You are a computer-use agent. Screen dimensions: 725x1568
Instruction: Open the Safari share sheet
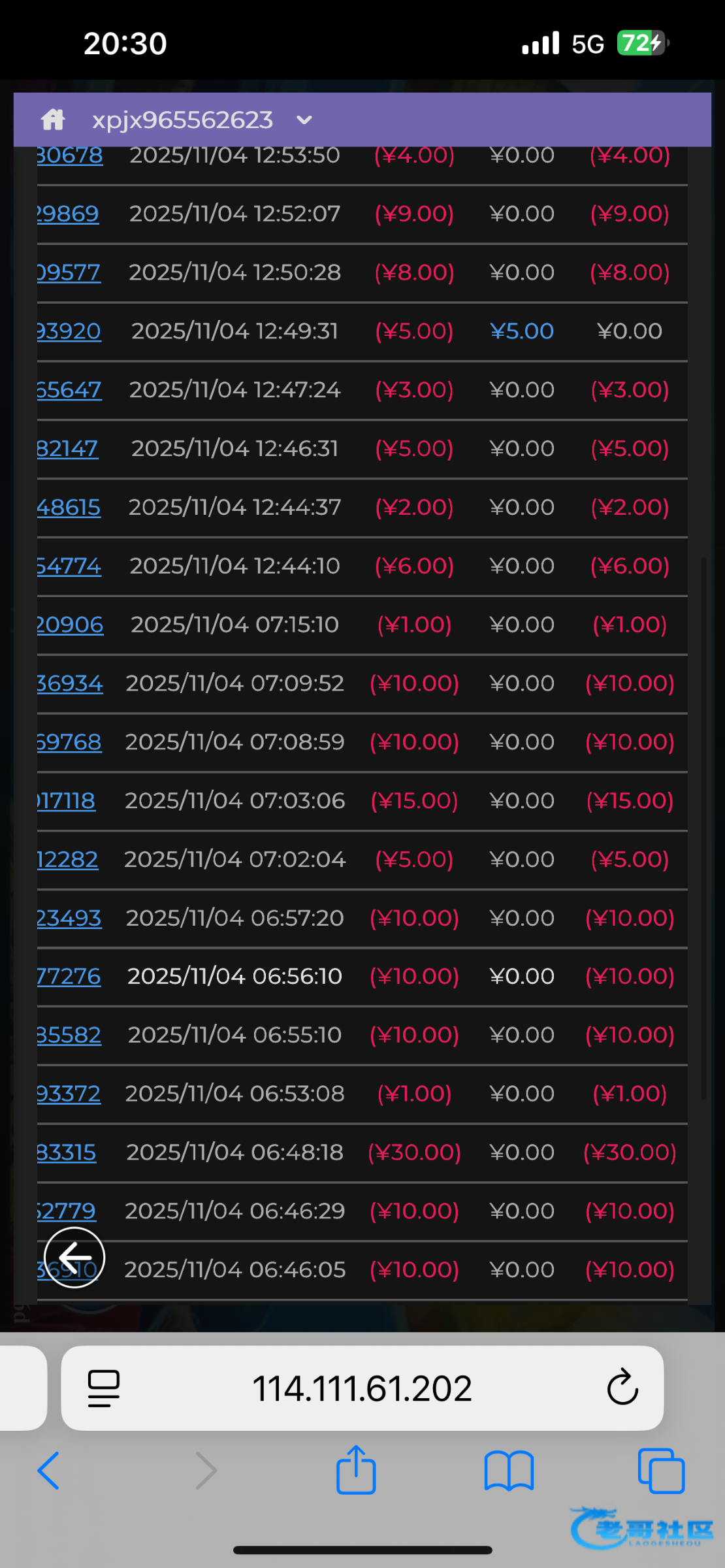tap(356, 1469)
